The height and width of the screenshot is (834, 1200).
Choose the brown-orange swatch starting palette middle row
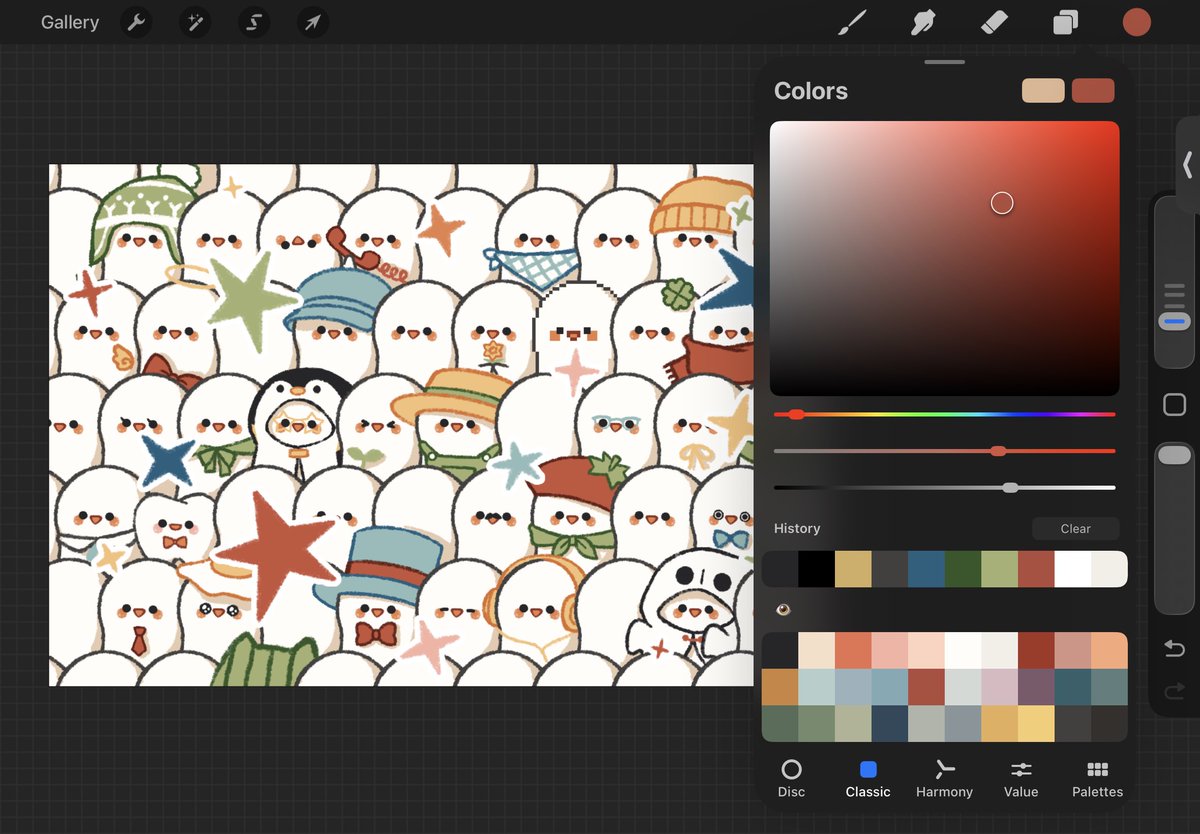tap(780, 687)
